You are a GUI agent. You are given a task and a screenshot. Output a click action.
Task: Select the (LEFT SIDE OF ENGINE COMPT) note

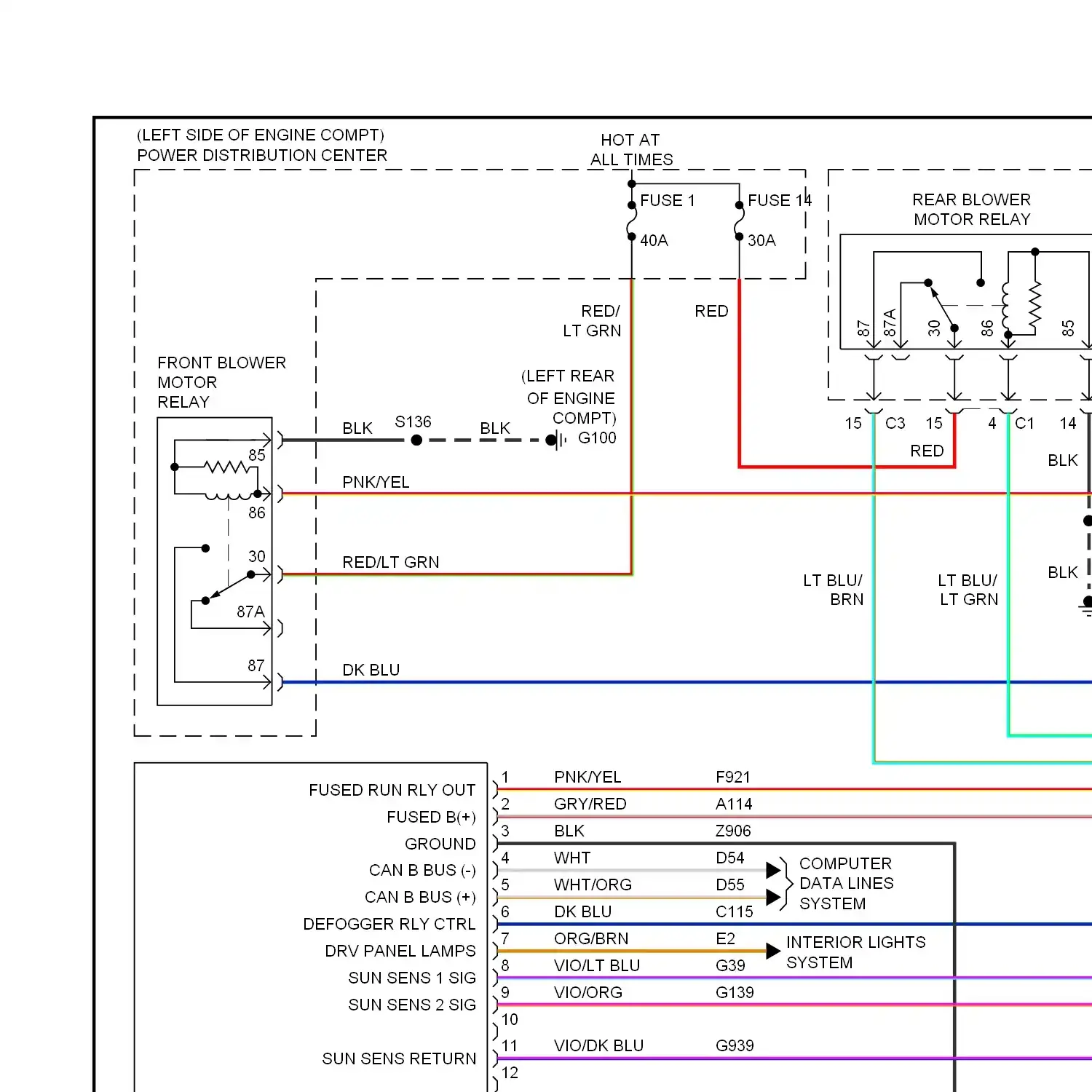(260, 135)
